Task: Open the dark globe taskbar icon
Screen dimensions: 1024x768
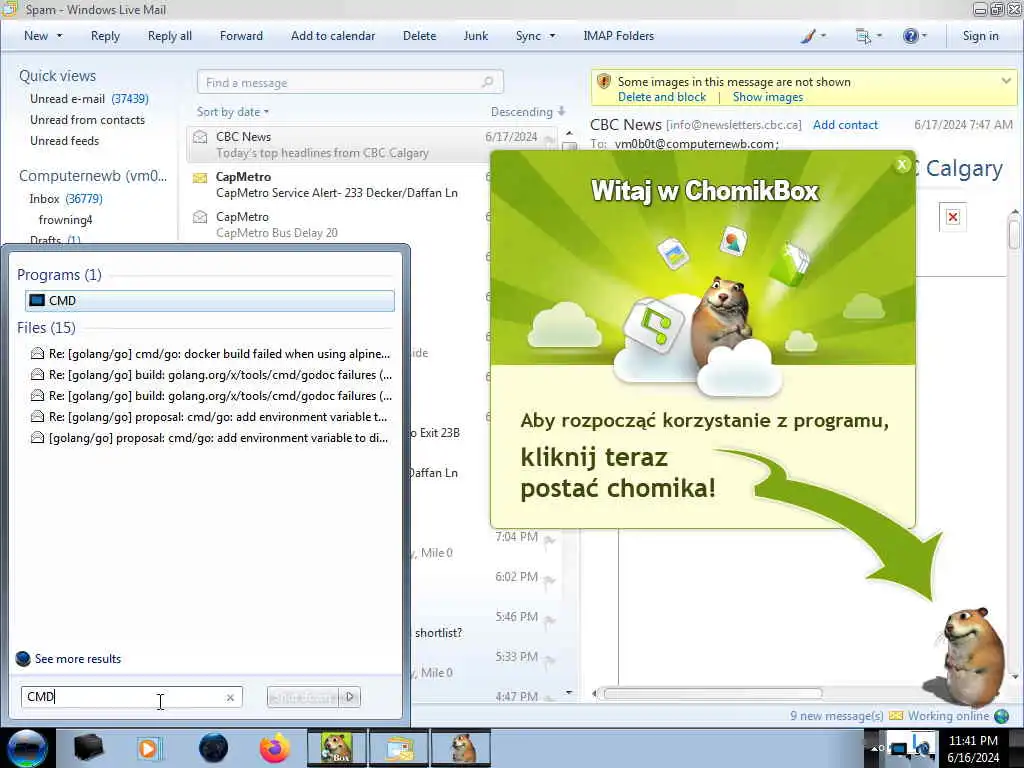Action: click(213, 748)
